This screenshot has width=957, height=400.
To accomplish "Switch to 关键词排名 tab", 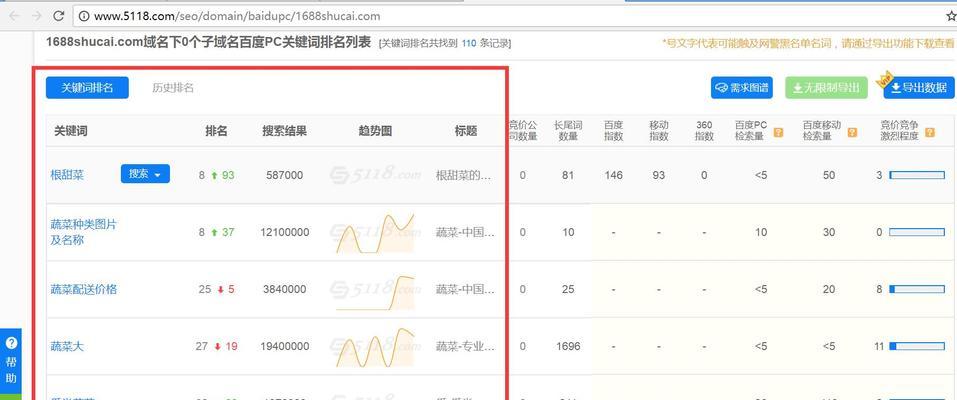I will [87, 88].
